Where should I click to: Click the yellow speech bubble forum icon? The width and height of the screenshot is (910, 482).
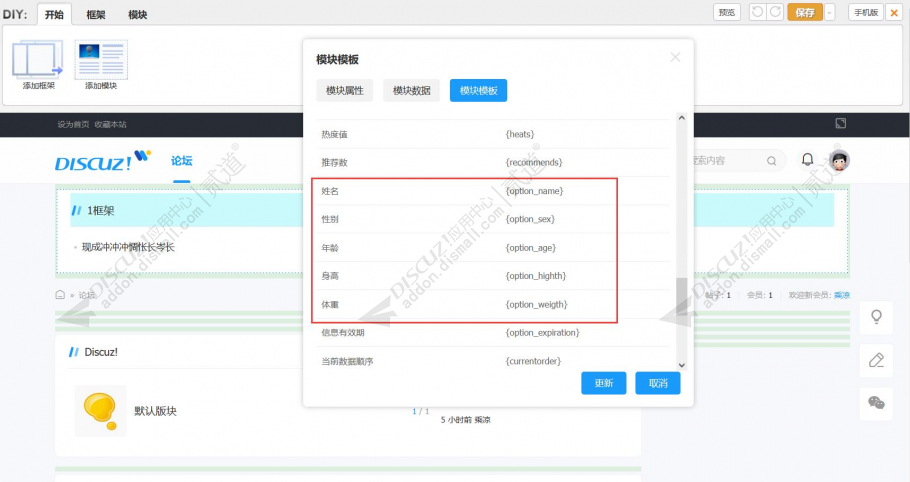[x=100, y=411]
